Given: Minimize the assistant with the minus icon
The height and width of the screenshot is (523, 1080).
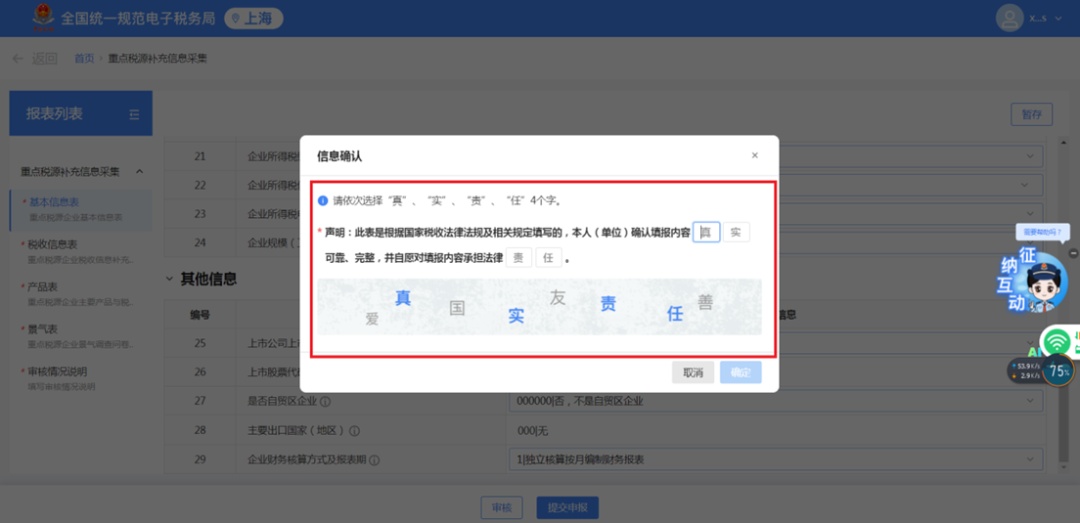Looking at the screenshot, I should pyautogui.click(x=1072, y=253).
